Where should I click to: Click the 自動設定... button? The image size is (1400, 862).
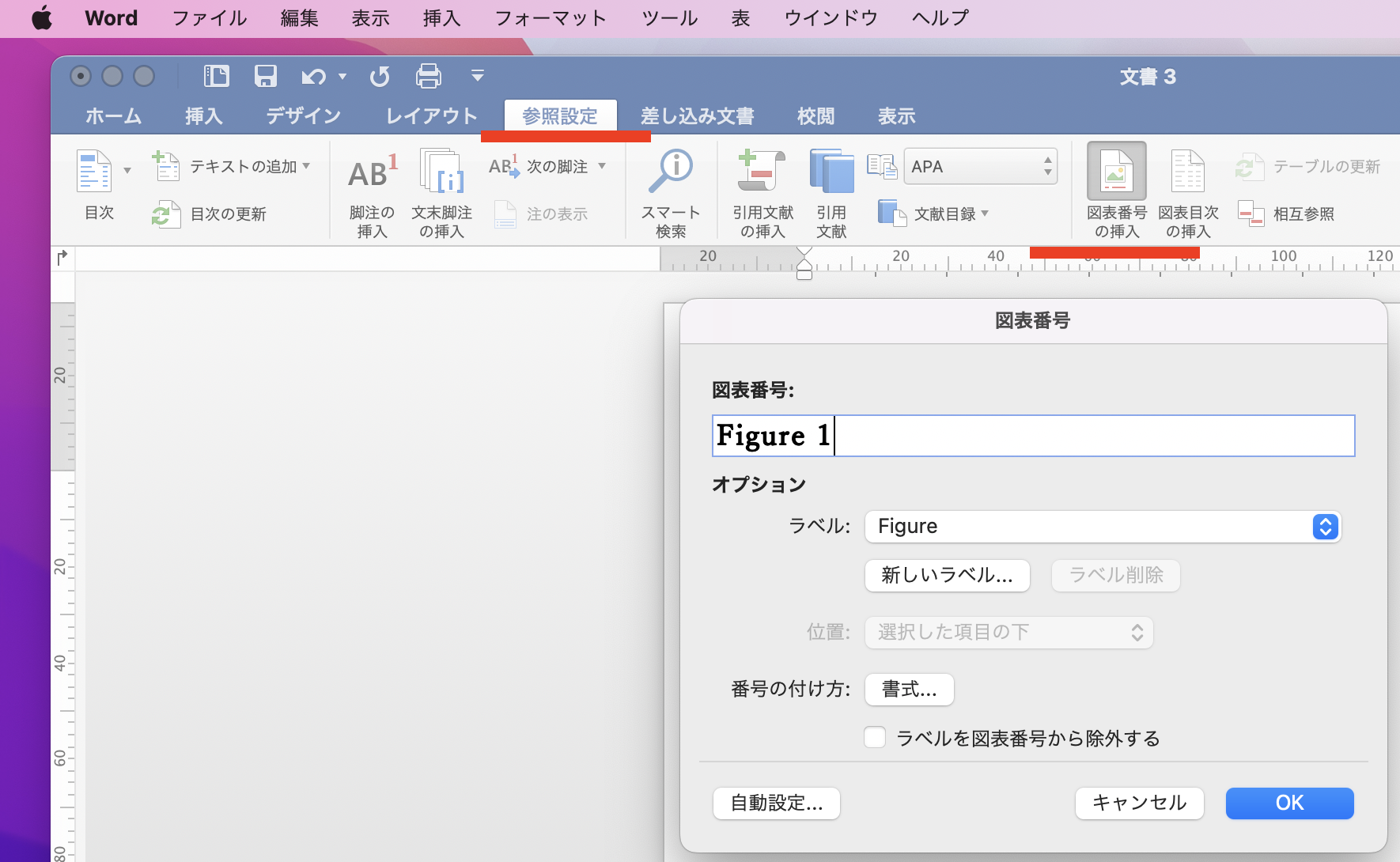pos(776,803)
